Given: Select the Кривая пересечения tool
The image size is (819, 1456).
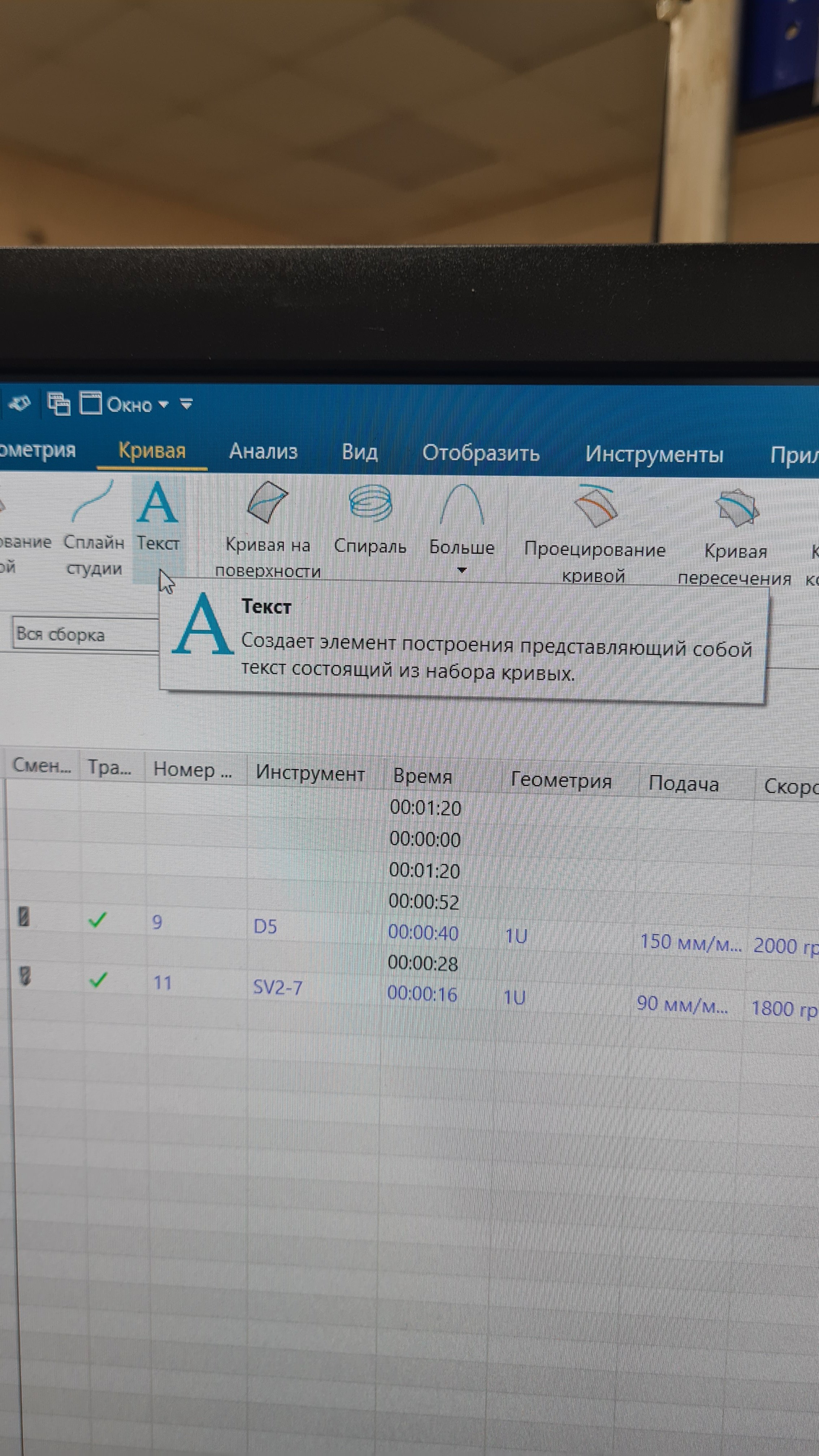Looking at the screenshot, I should pos(734,538).
